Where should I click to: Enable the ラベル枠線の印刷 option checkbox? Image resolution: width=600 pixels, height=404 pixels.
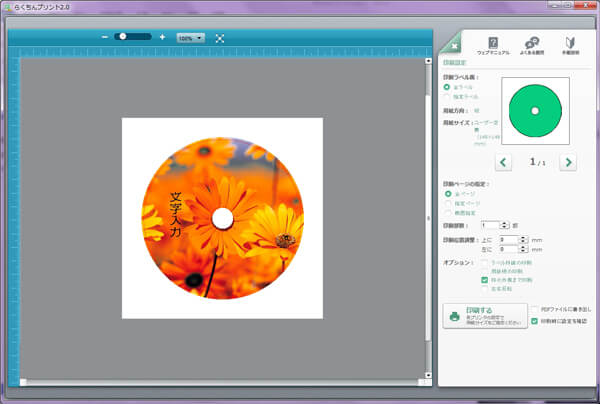(485, 263)
